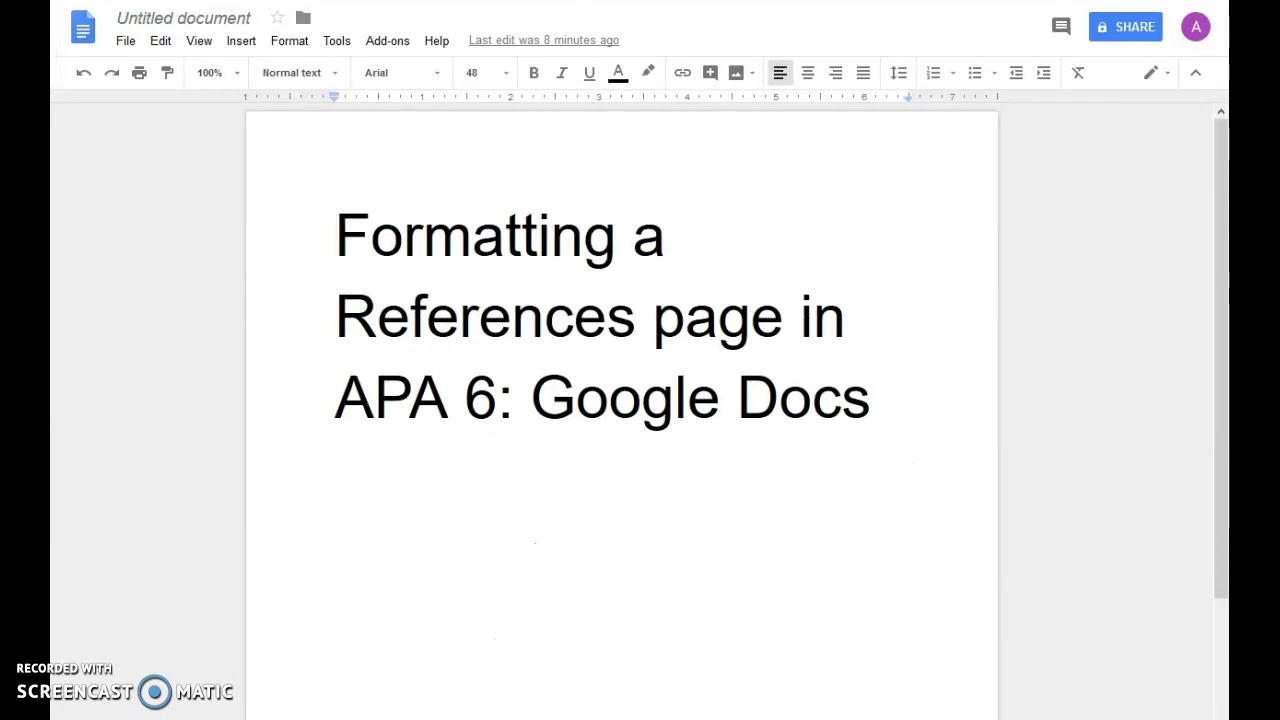Open the Edit menu
The image size is (1280, 720).
tap(160, 41)
